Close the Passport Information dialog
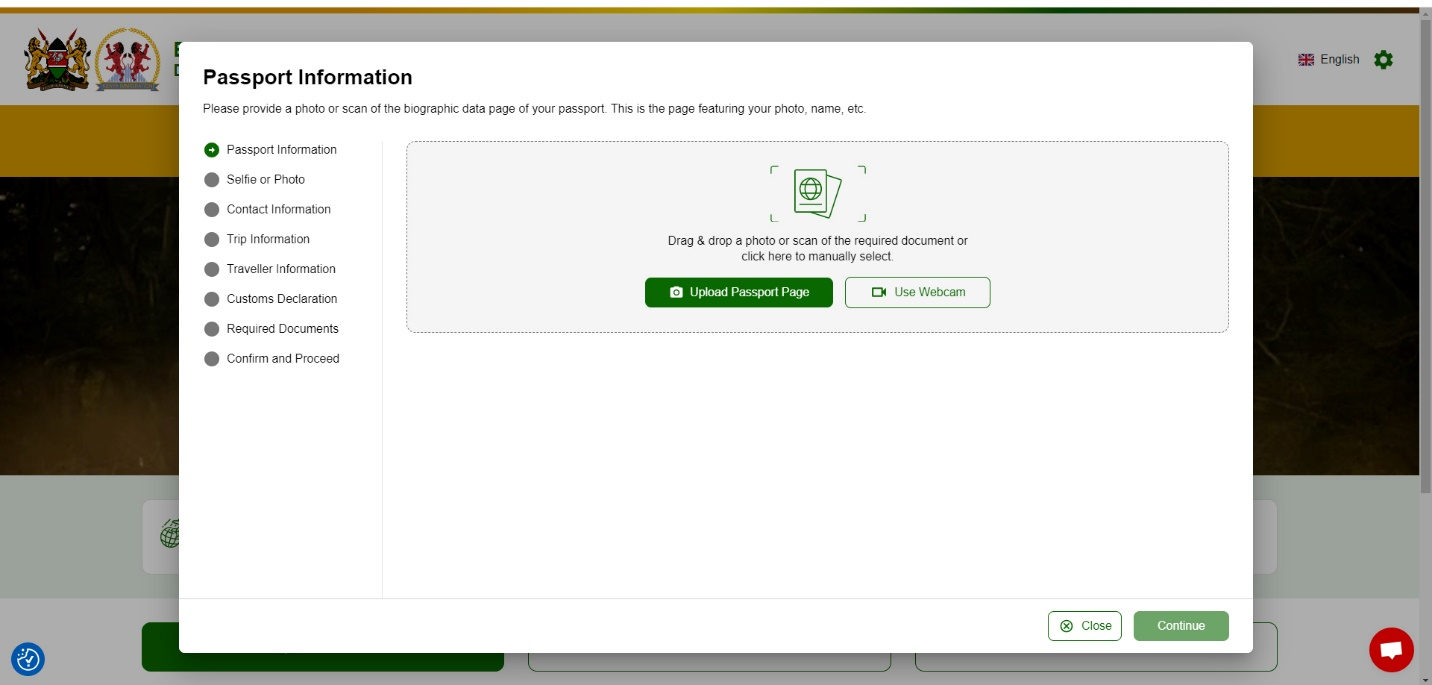 coord(1085,626)
